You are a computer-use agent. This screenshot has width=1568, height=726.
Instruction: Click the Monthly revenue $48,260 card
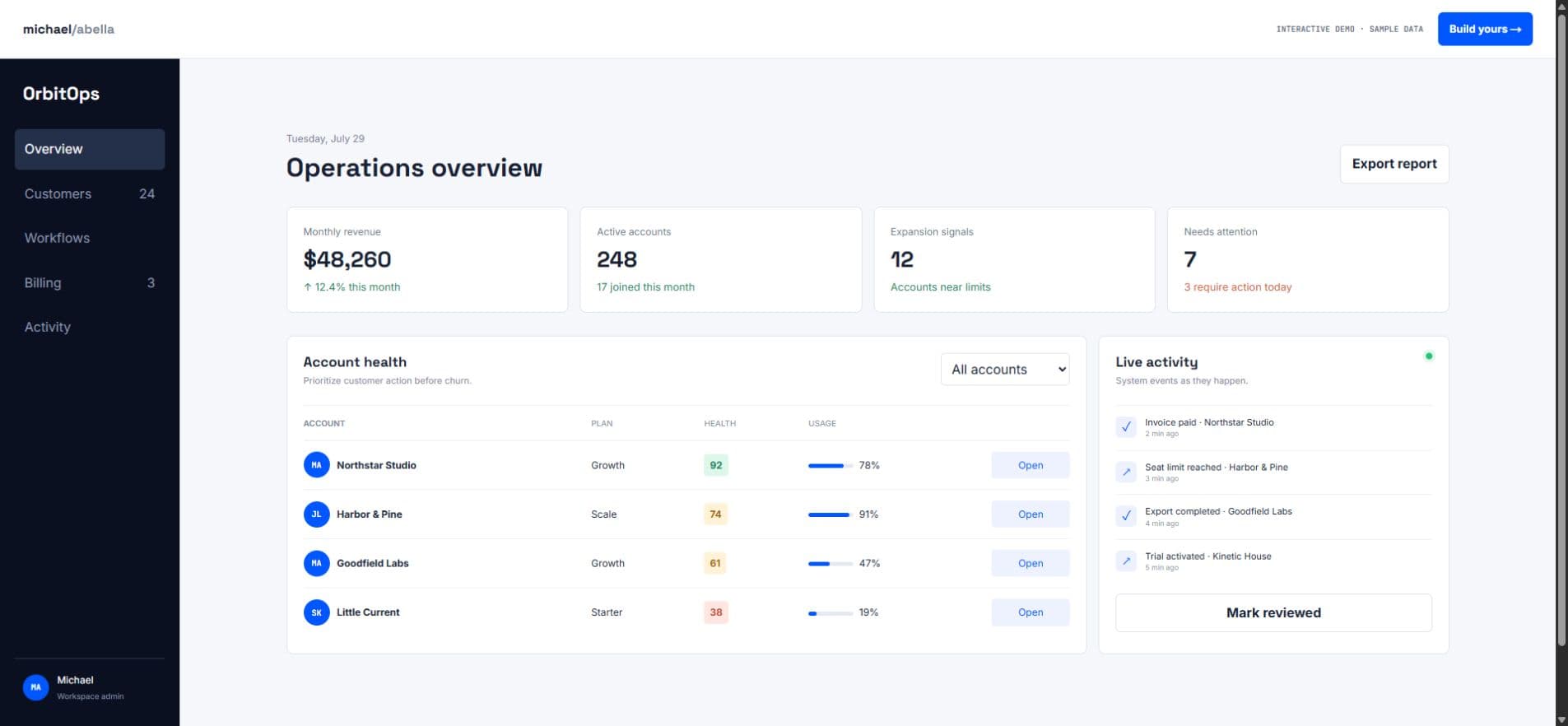point(427,259)
